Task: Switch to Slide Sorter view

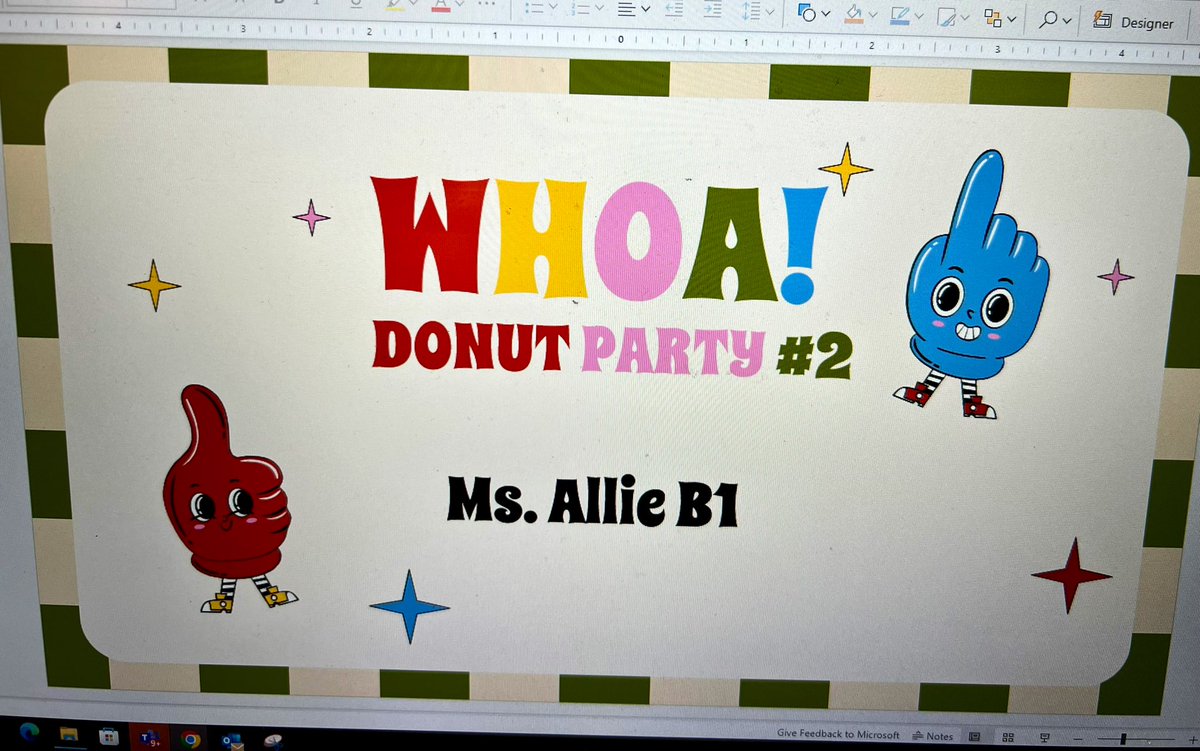Action: 1008,738
